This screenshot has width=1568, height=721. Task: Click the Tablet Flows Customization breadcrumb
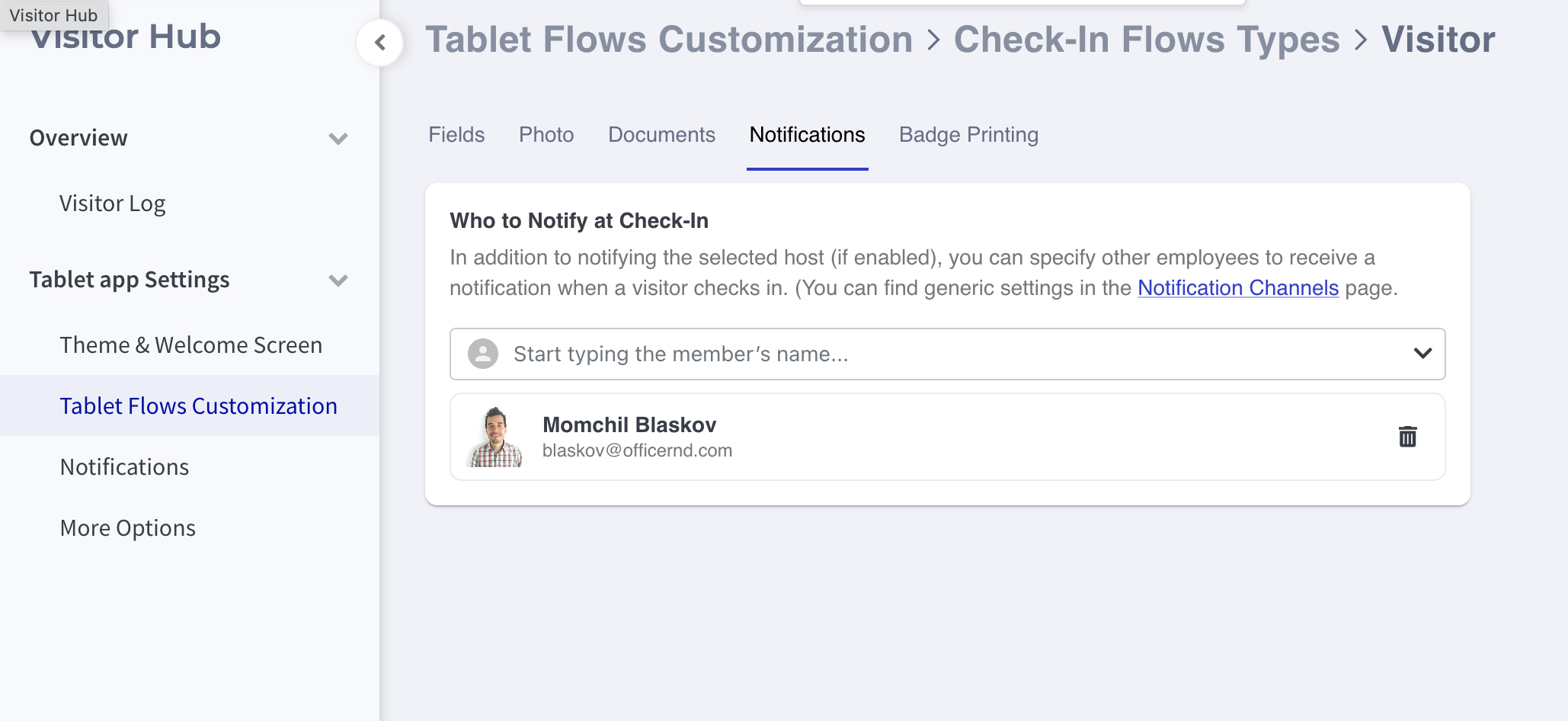[669, 40]
